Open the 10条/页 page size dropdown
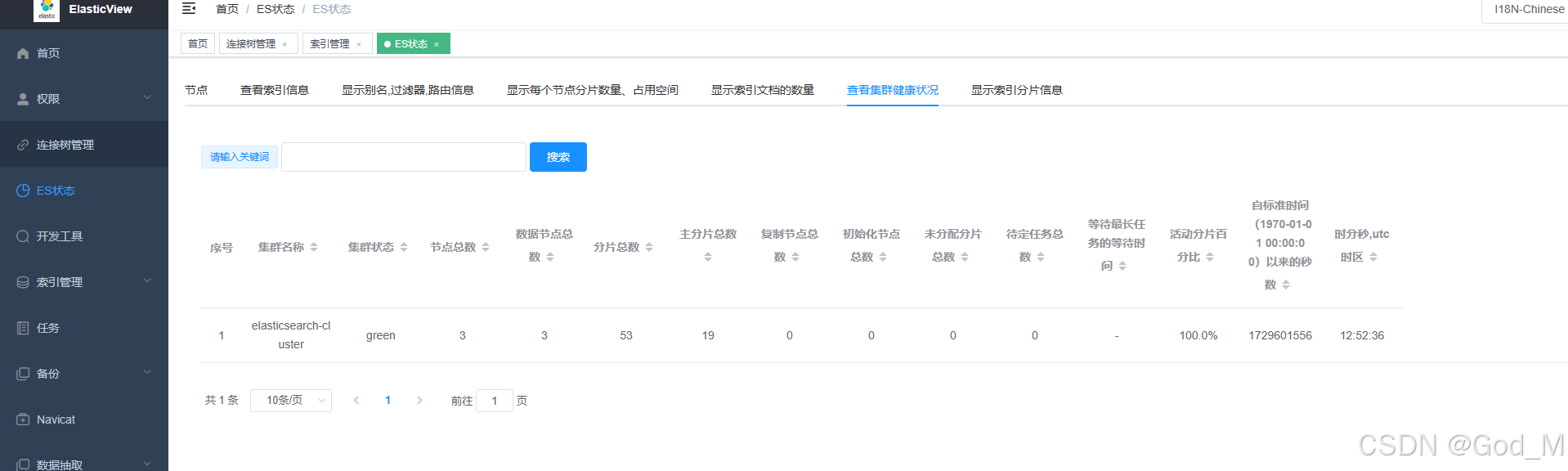 pos(291,400)
